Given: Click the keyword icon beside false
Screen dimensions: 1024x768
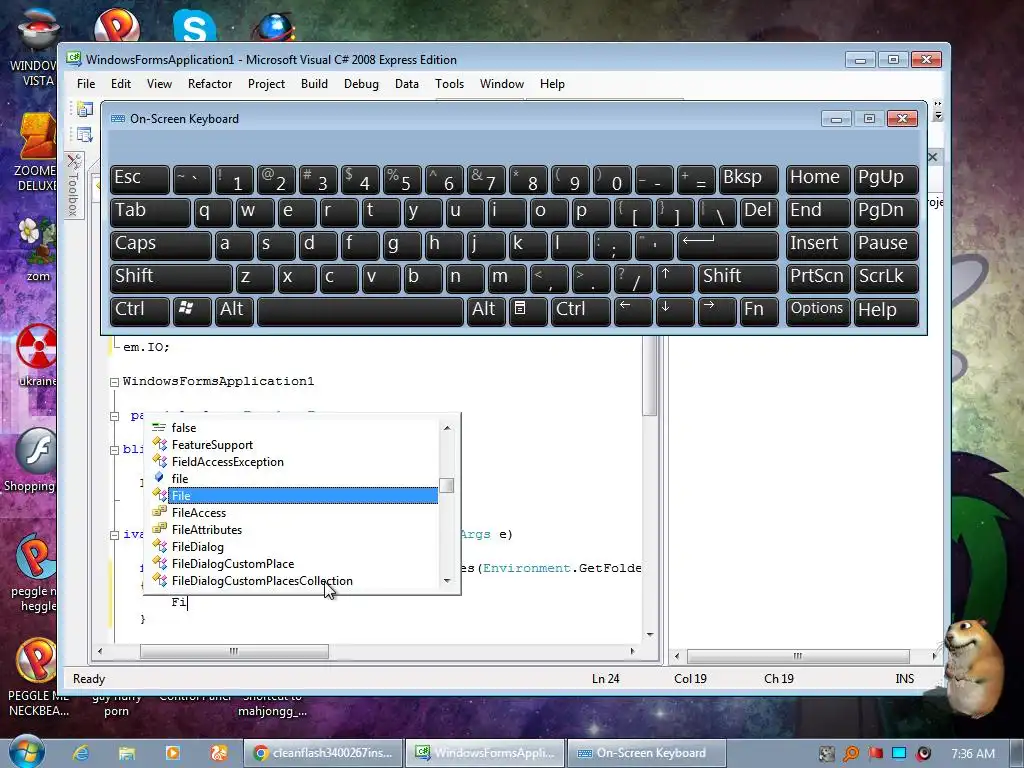Looking at the screenshot, I should point(159,428).
